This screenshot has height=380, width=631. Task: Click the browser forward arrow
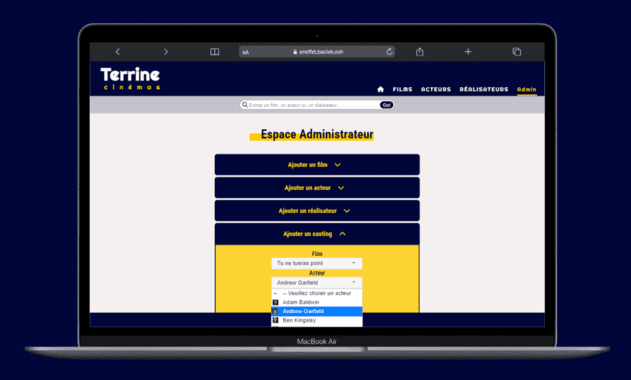(166, 52)
